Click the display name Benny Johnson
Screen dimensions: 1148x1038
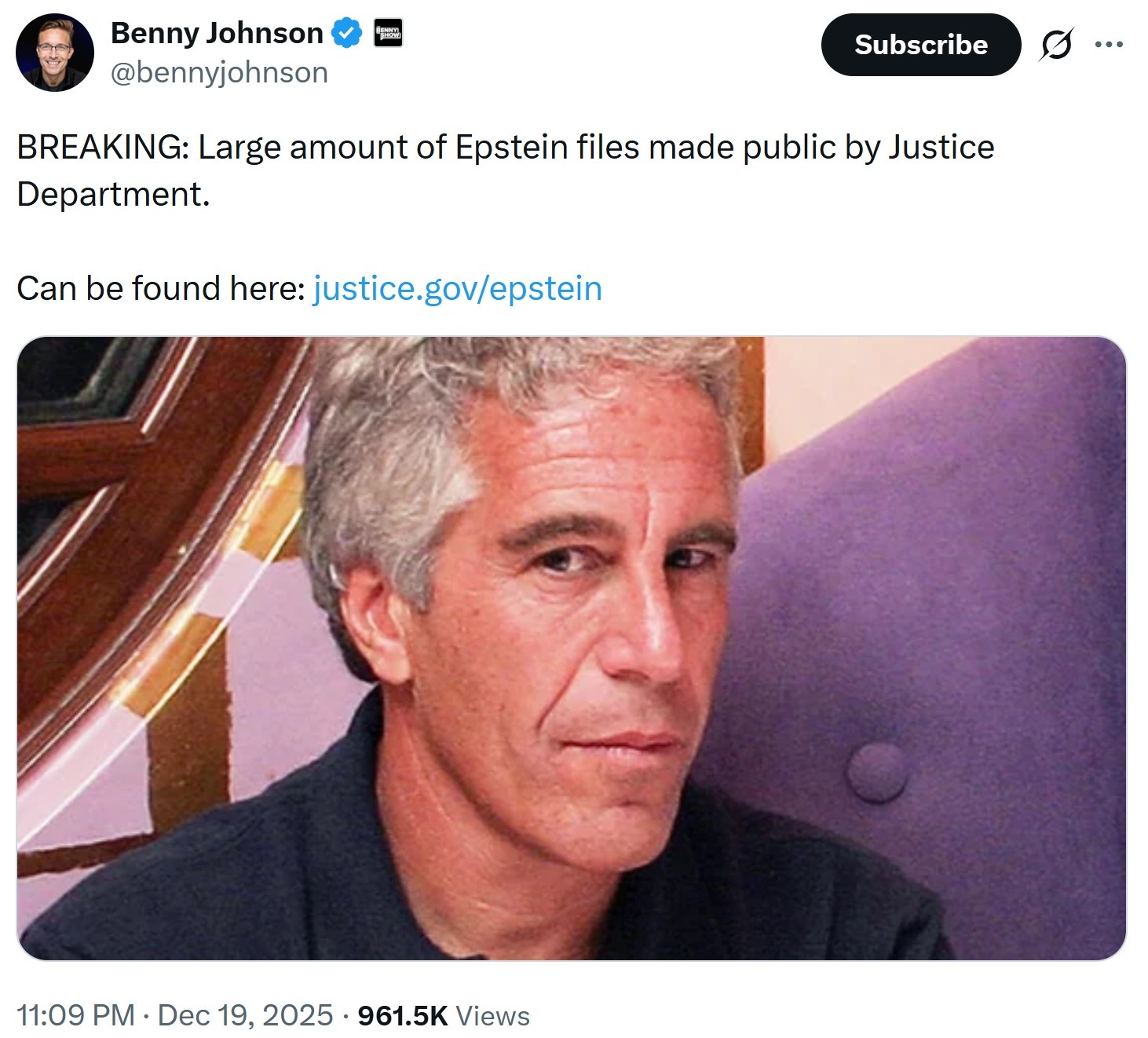pyautogui.click(x=217, y=33)
